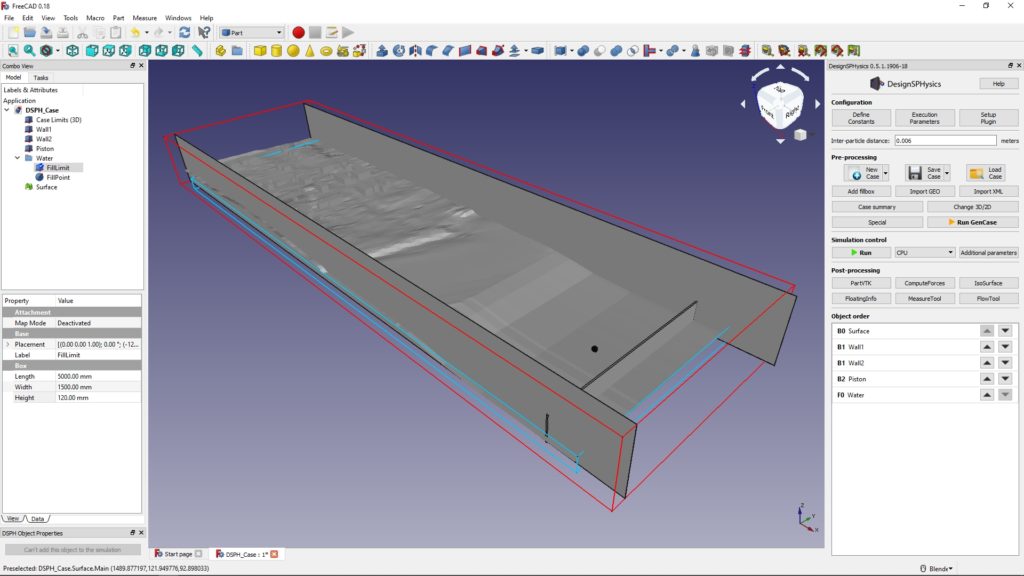This screenshot has height=576, width=1024.
Task: Open the Macro menu
Action: (95, 18)
